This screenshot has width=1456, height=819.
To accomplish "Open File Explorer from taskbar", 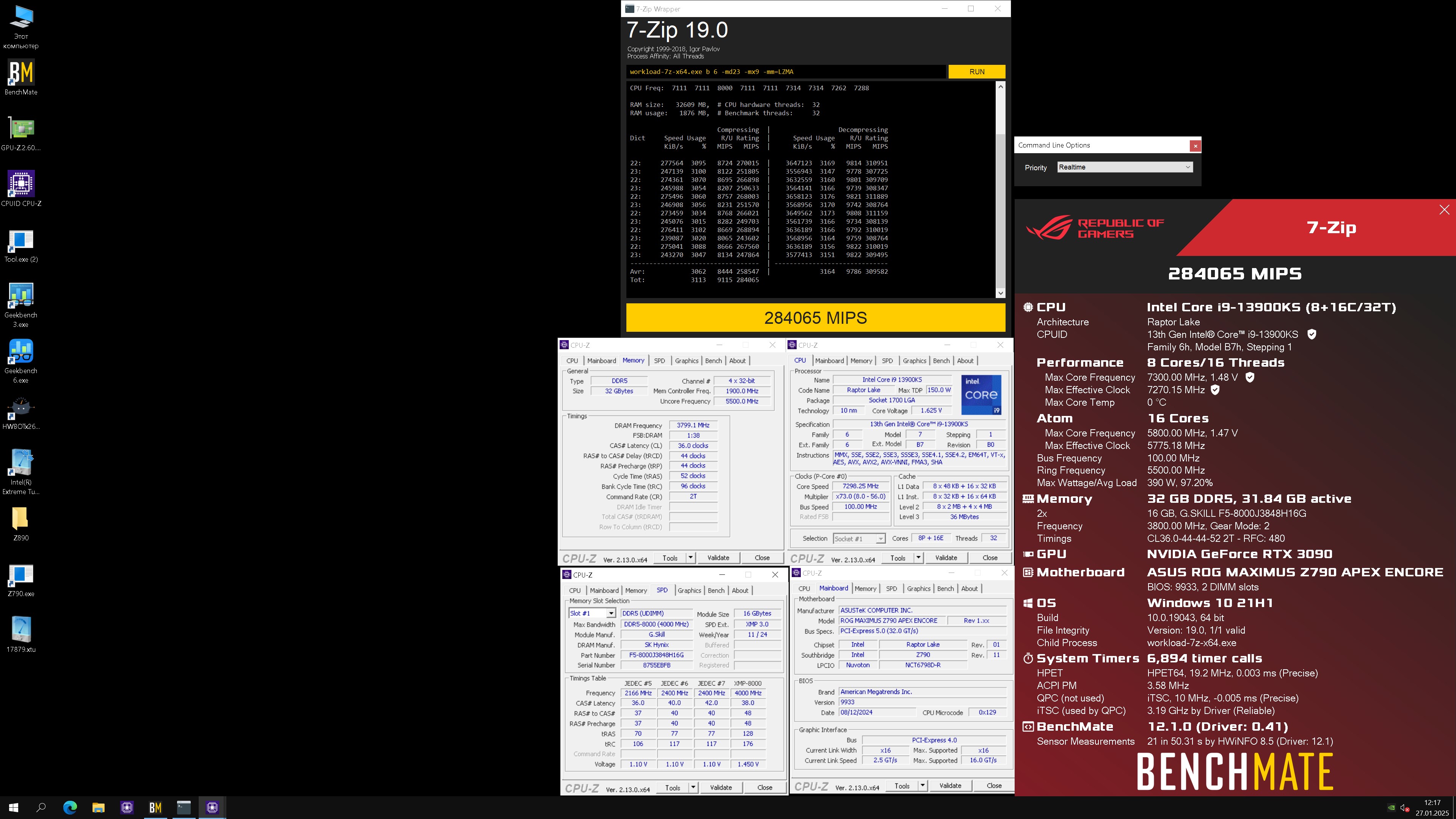I will coord(98,808).
